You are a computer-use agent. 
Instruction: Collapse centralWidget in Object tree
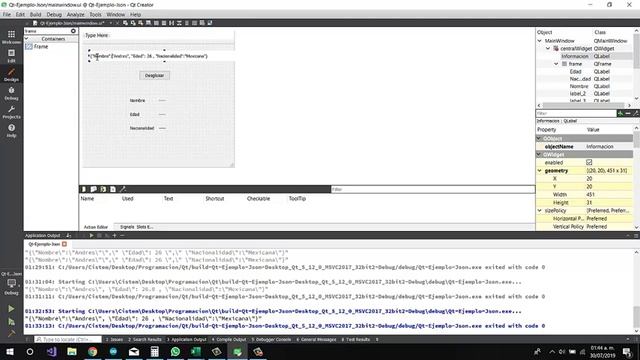[x=548, y=49]
